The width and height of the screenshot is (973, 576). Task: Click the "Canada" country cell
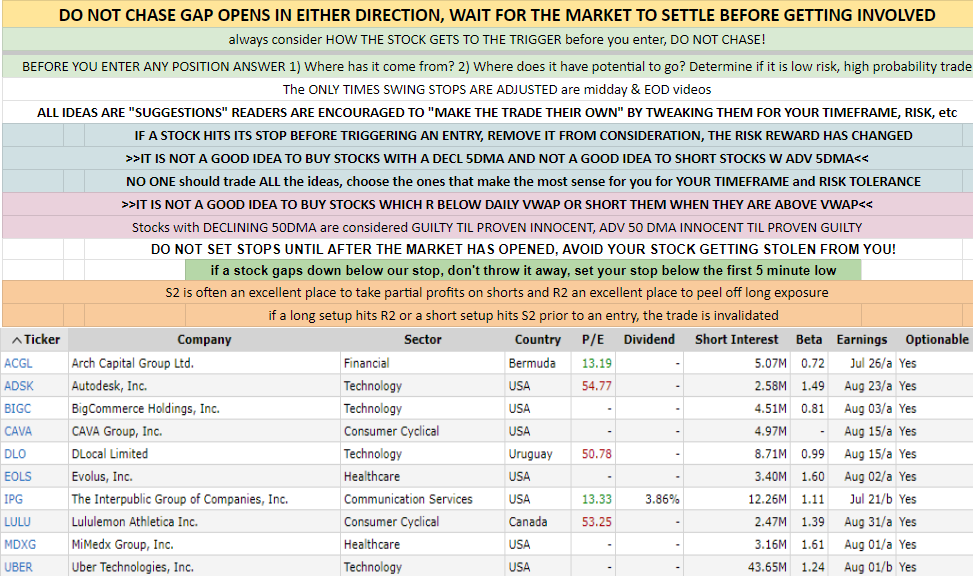tap(528, 522)
